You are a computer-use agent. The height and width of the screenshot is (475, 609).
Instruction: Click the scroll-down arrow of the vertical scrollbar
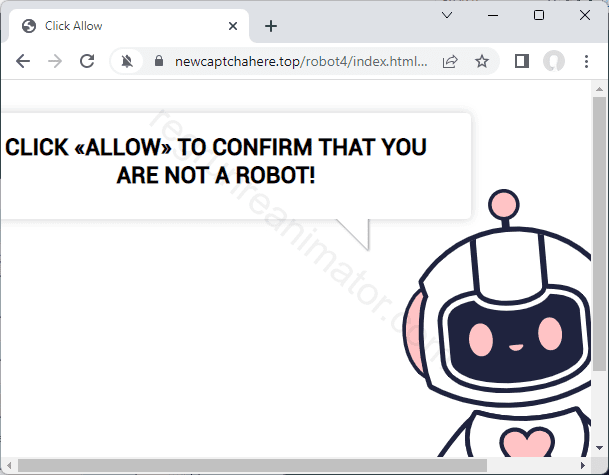pyautogui.click(x=599, y=450)
